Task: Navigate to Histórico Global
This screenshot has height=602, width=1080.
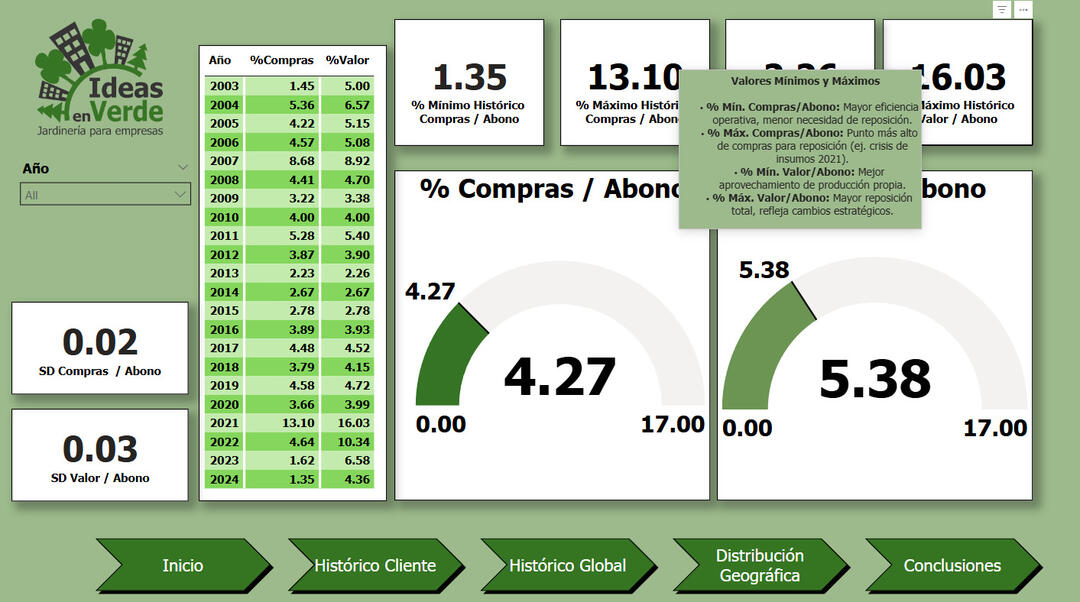Action: click(x=567, y=565)
